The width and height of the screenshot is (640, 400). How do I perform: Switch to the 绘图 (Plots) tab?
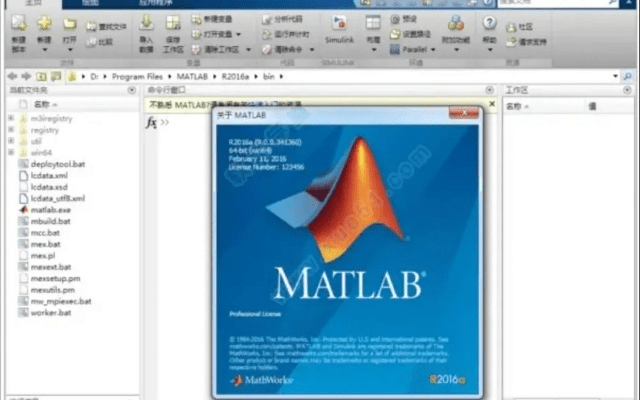click(x=90, y=3)
